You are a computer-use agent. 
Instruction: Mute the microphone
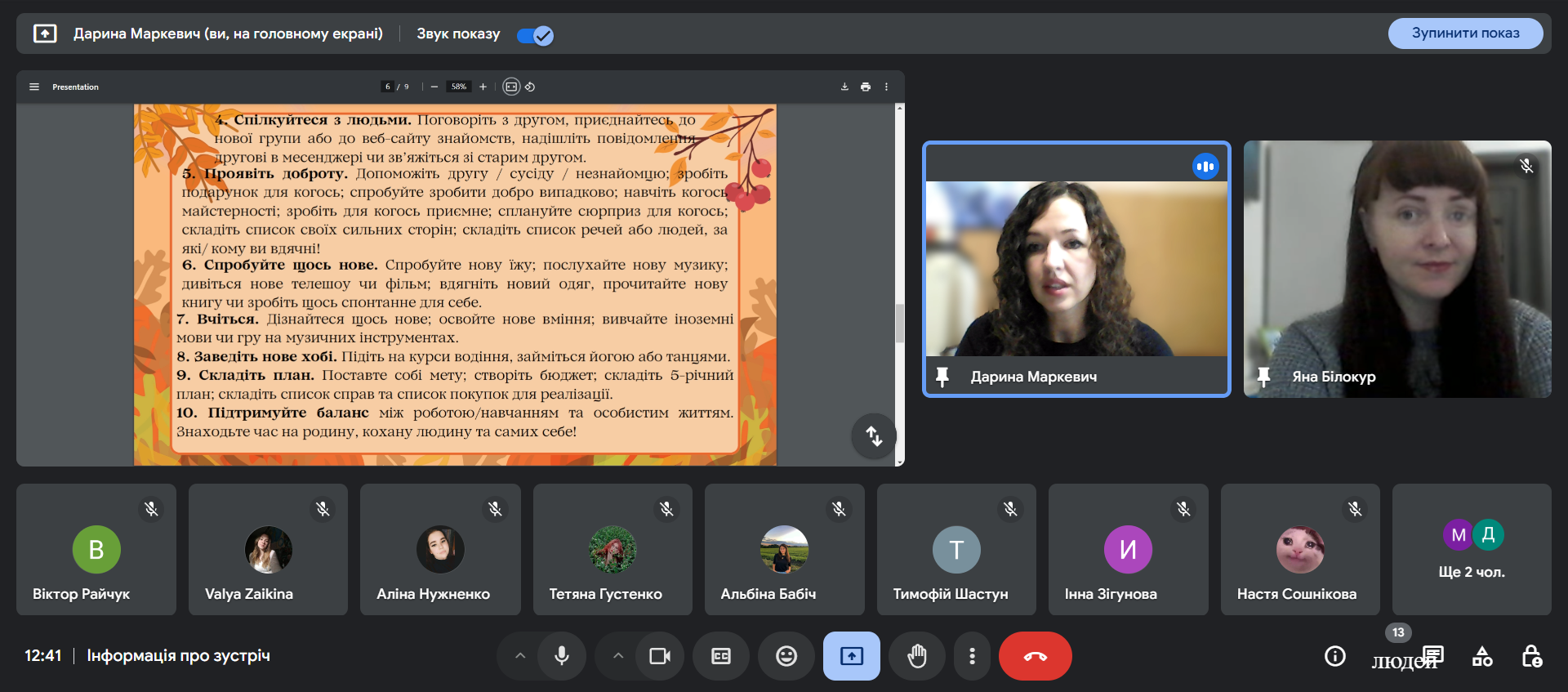pos(562,656)
